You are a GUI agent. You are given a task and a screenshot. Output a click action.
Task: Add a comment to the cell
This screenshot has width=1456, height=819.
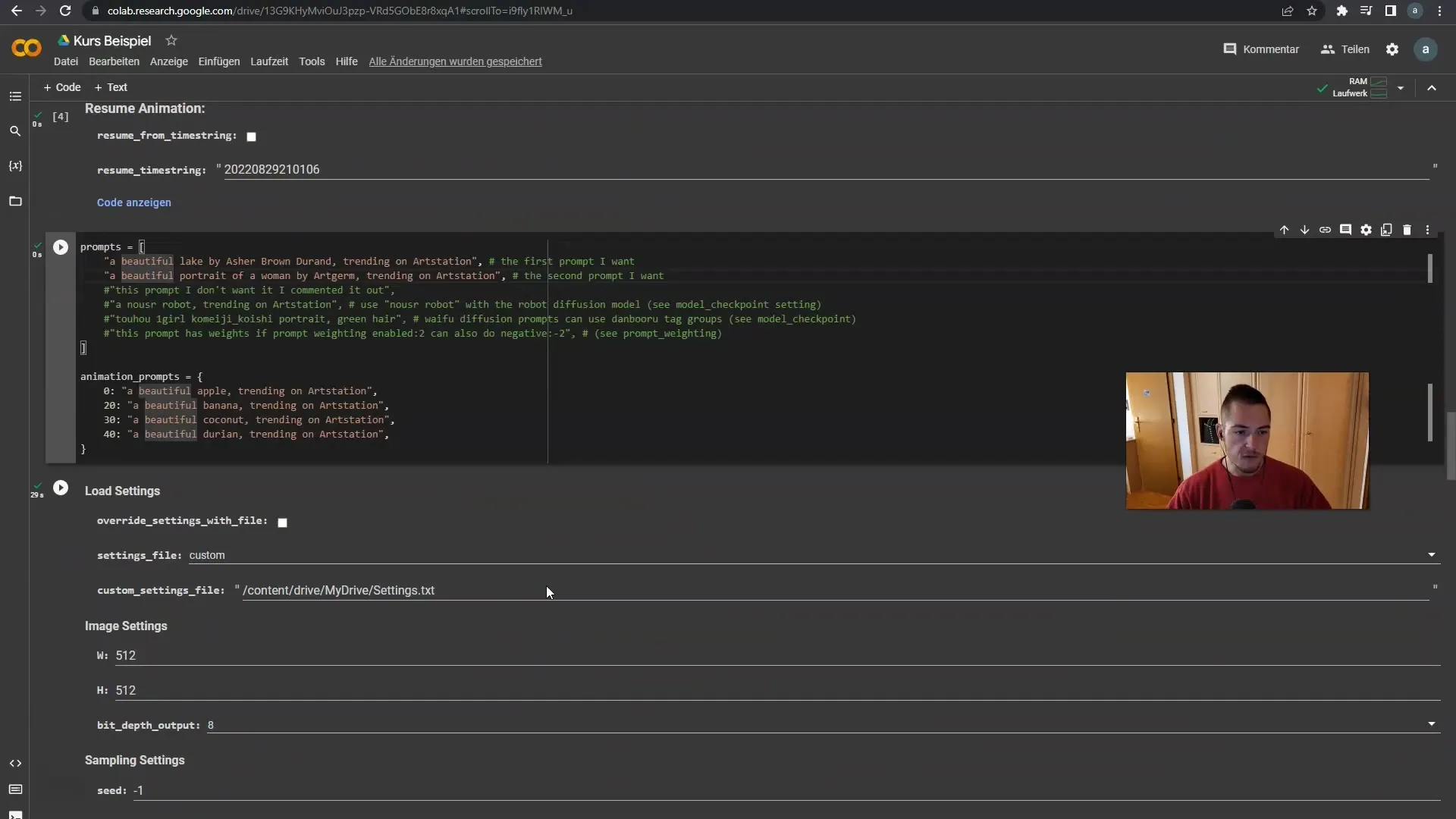(1345, 230)
